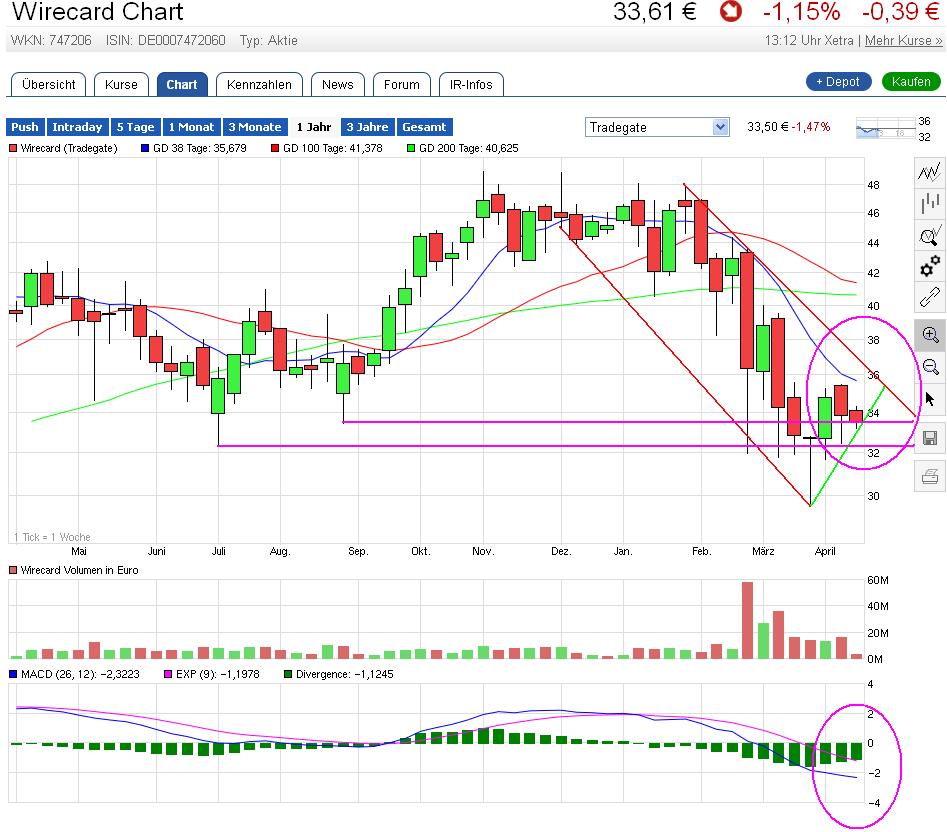
Task: Activate the zoom out magnifier tool
Action: click(930, 366)
